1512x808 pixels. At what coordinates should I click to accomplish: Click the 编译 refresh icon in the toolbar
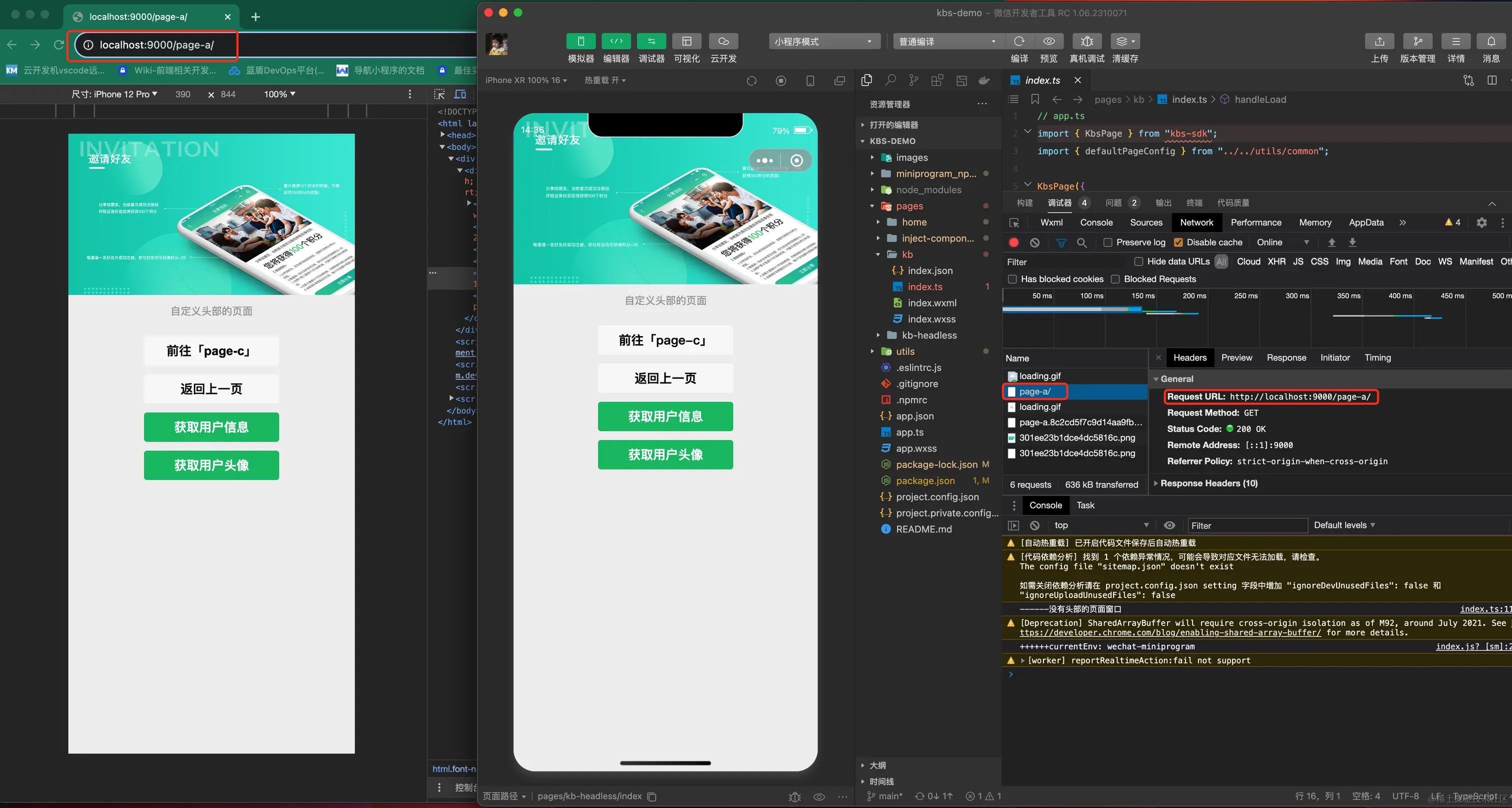pyautogui.click(x=1019, y=41)
